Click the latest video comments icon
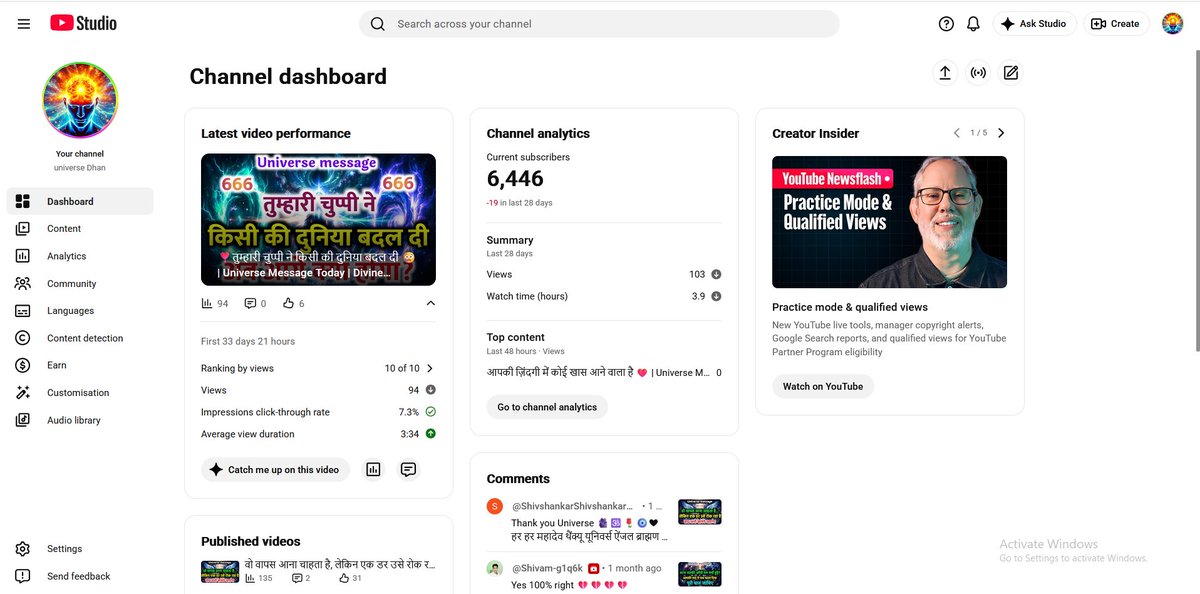Viewport: 1200px width, 594px height. (x=250, y=303)
